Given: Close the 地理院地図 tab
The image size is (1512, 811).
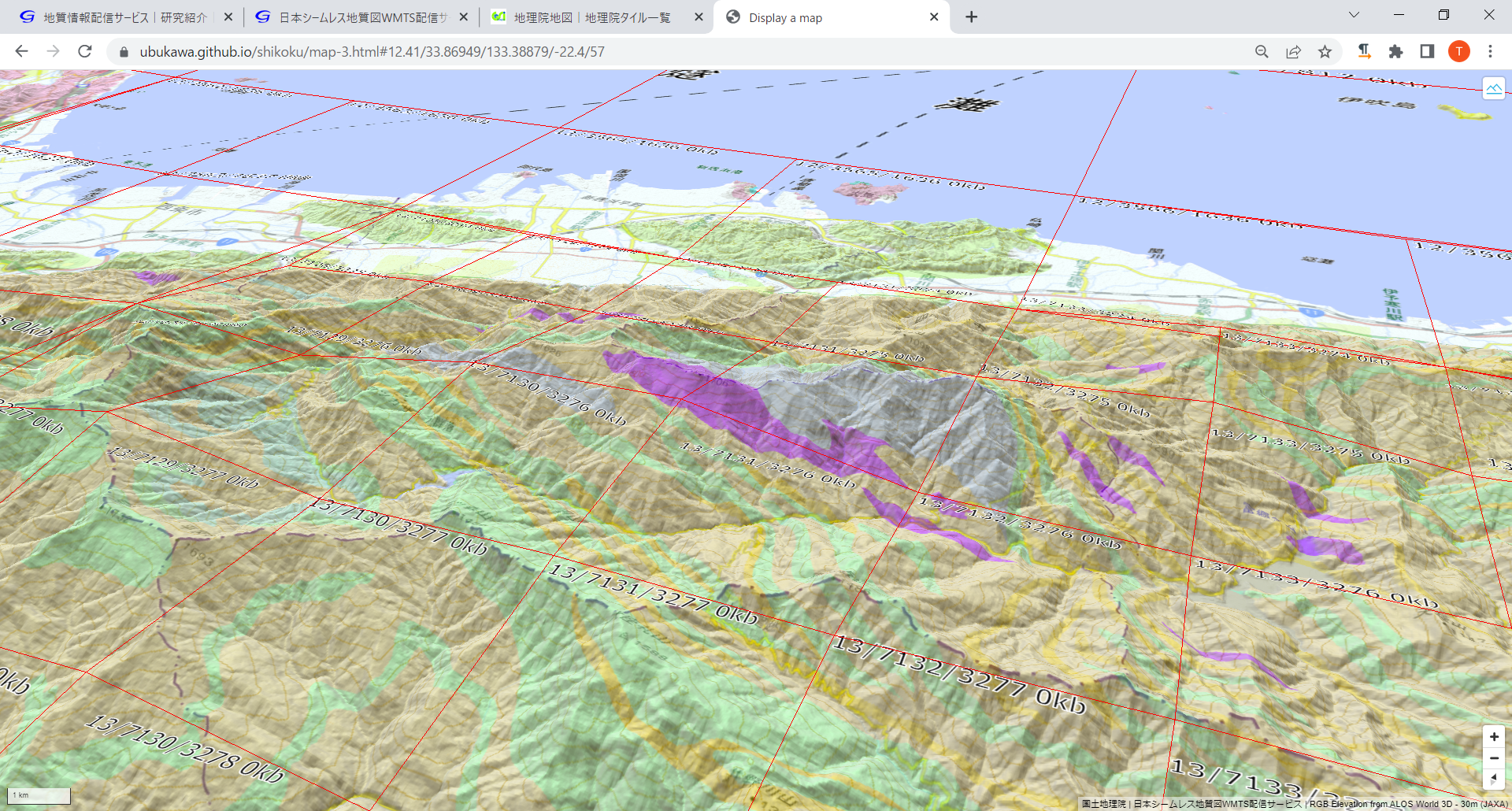Looking at the screenshot, I should 699,17.
